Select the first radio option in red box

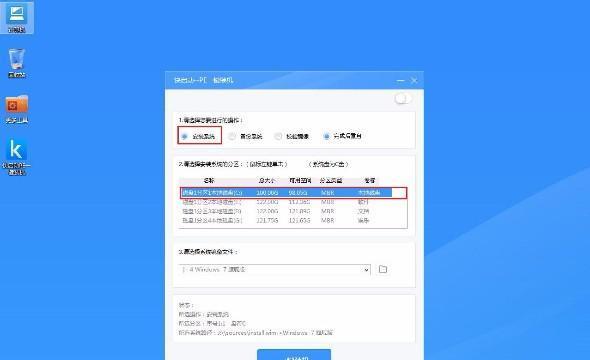coord(184,136)
